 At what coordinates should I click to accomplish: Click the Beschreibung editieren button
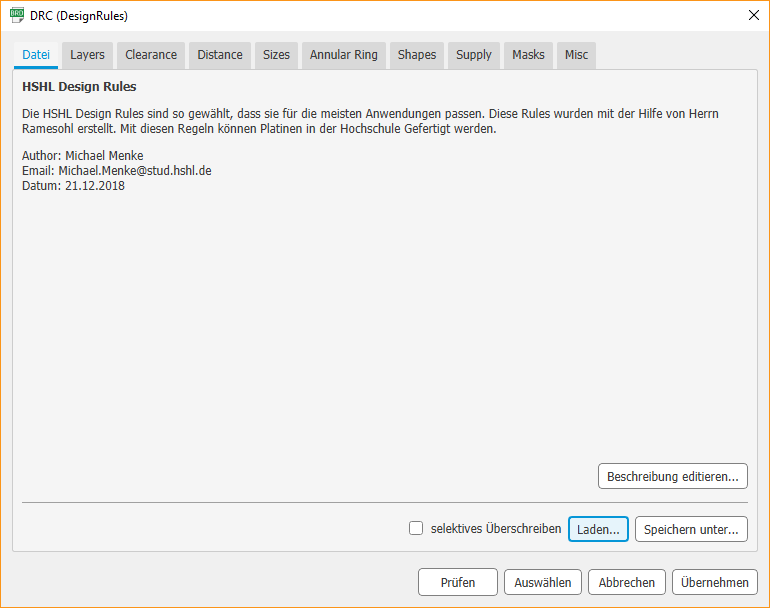(x=672, y=477)
